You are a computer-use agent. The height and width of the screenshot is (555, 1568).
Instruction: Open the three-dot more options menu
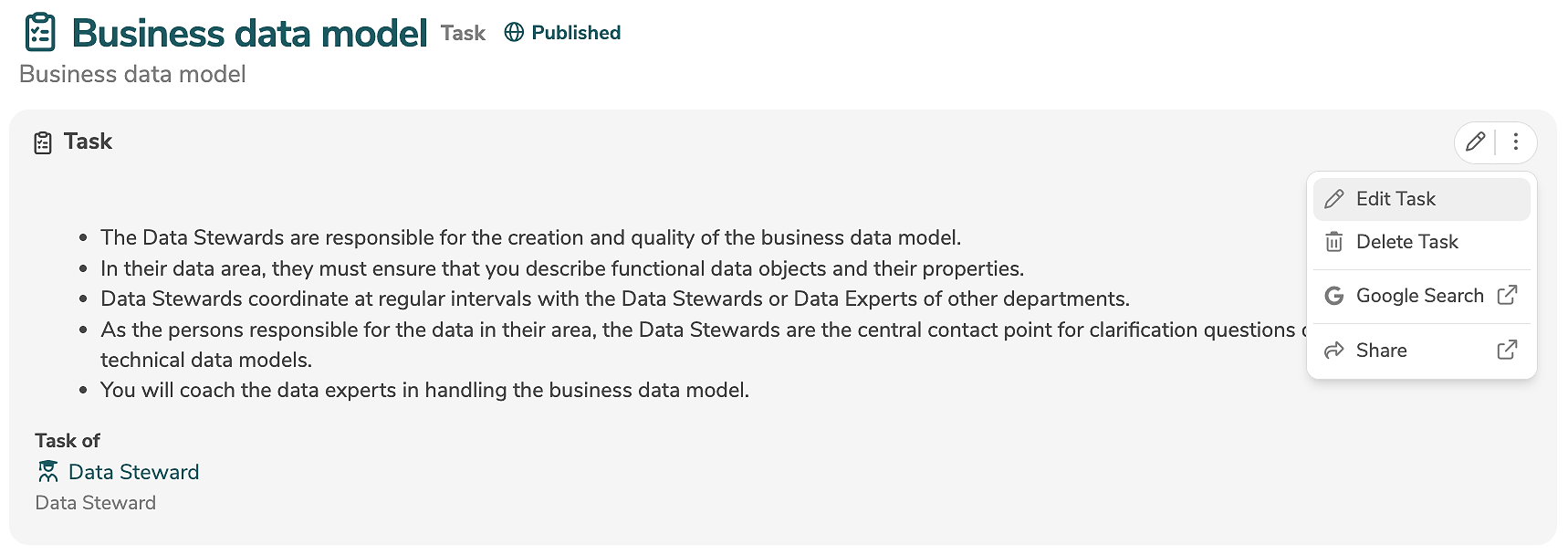1515,141
